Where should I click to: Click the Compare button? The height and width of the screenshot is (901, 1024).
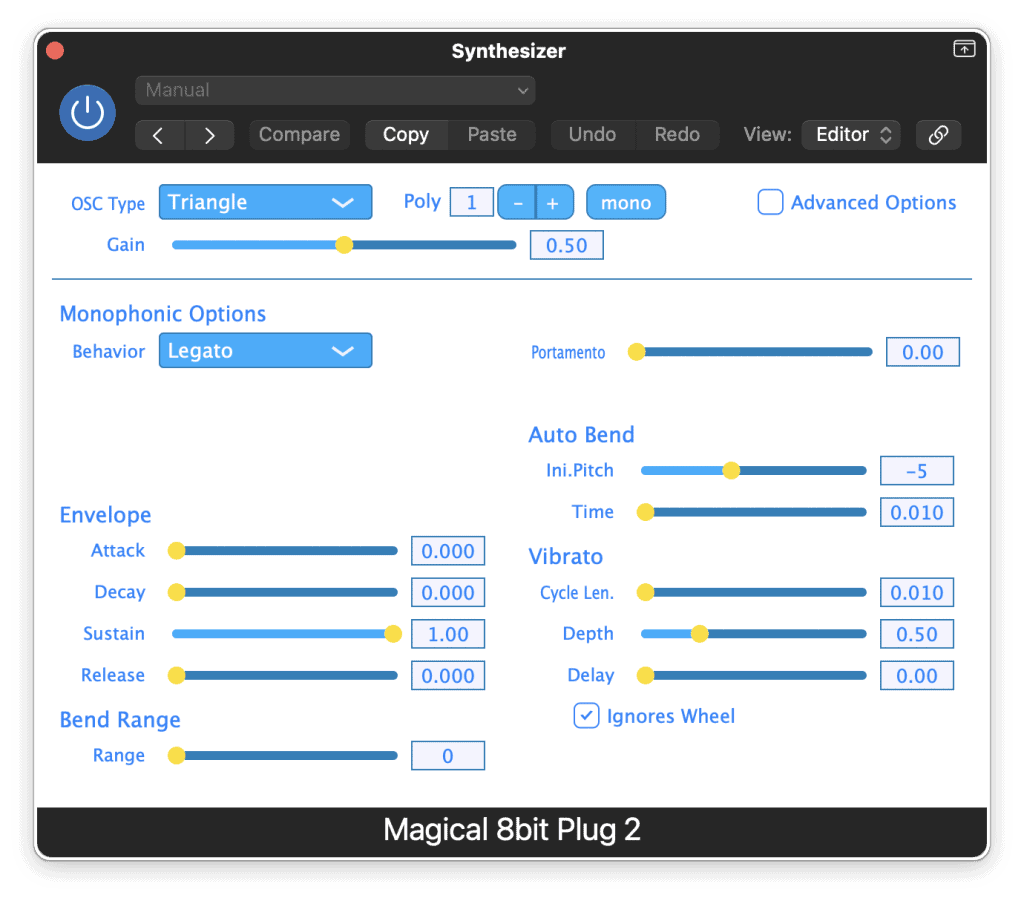pos(300,135)
